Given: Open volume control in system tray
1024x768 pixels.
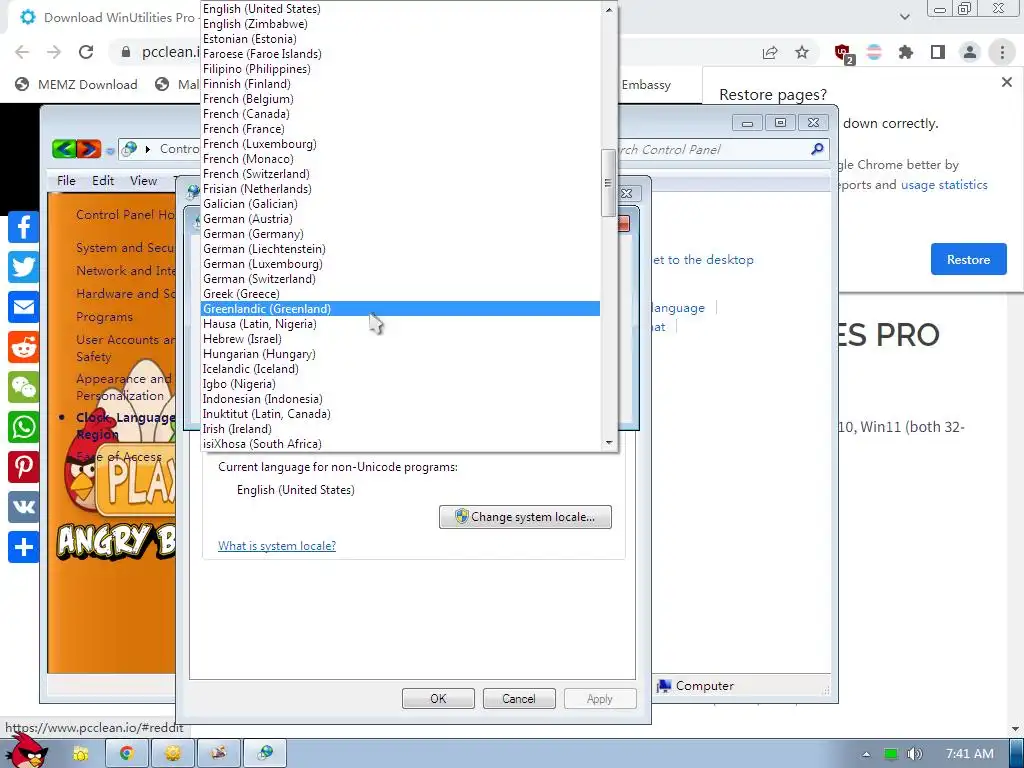Looking at the screenshot, I should (914, 754).
